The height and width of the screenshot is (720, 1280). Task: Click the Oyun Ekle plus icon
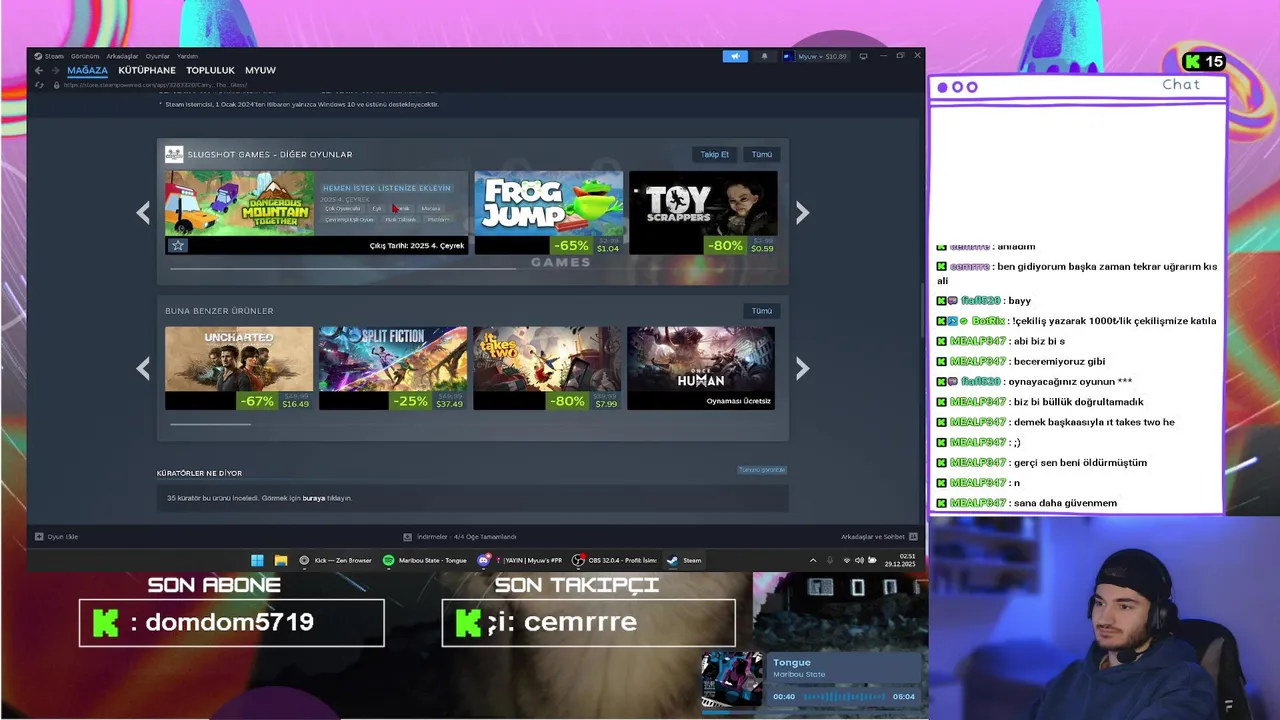(39, 537)
